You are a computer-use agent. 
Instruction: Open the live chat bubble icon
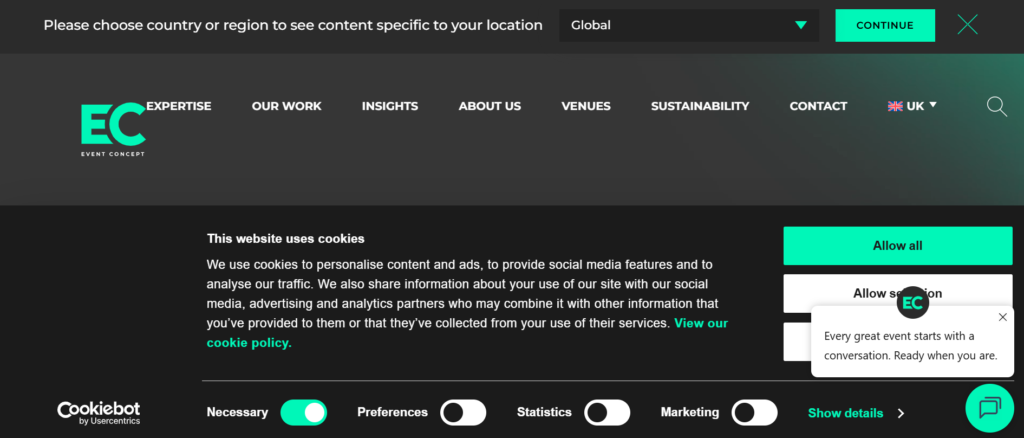[x=990, y=407]
